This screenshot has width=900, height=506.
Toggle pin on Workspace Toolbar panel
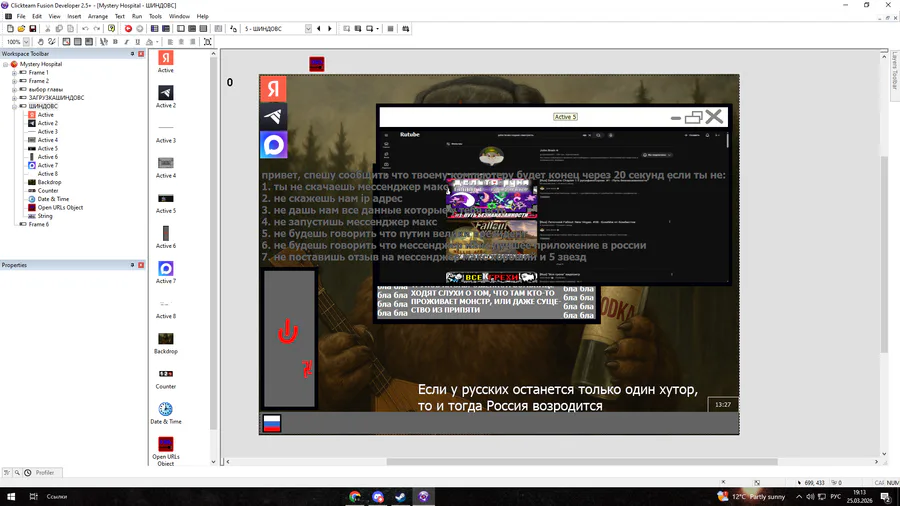point(132,54)
